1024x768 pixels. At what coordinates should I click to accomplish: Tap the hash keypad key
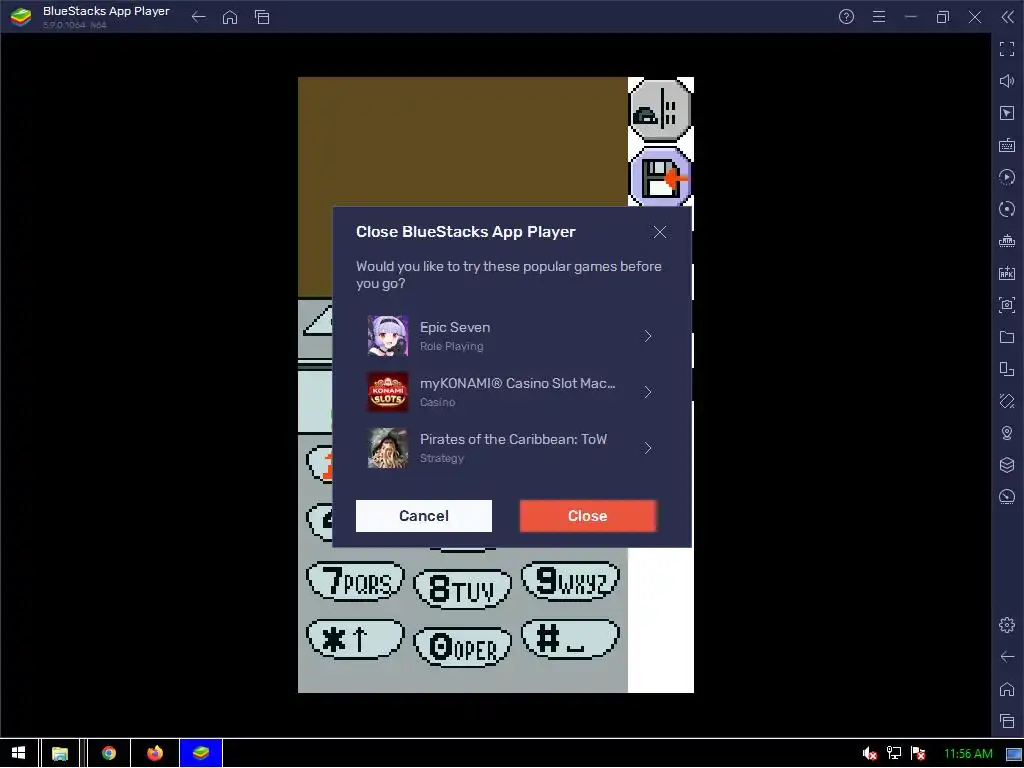click(570, 639)
